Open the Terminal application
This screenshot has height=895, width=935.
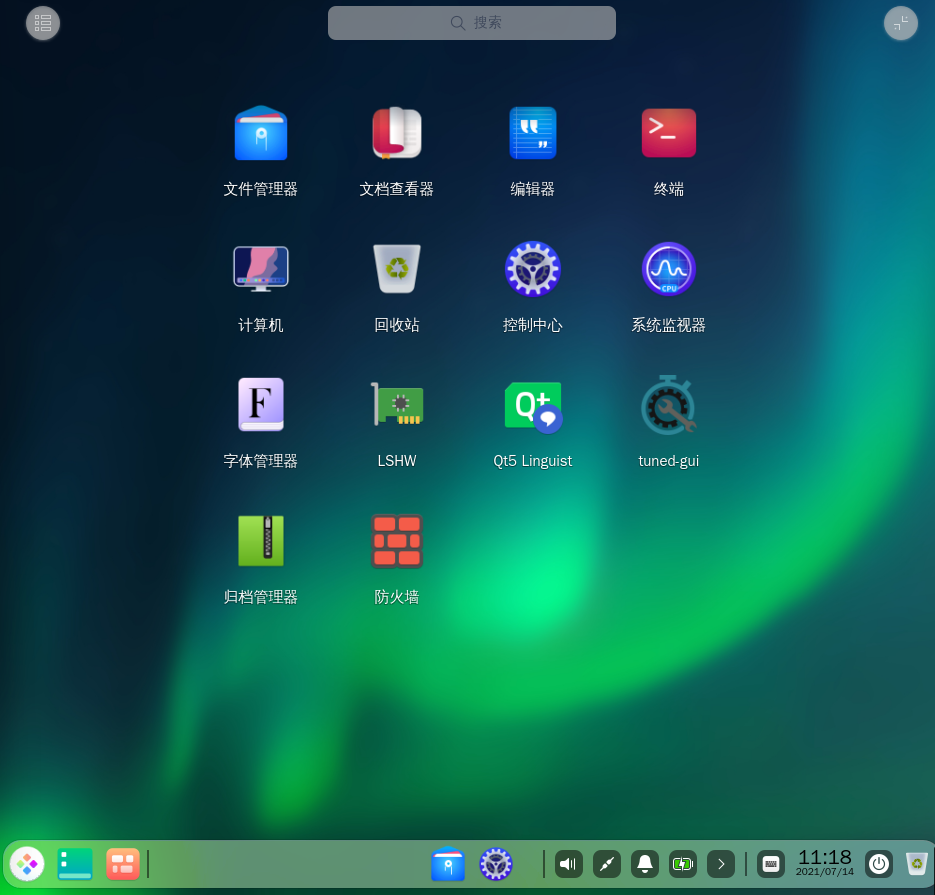click(x=668, y=133)
